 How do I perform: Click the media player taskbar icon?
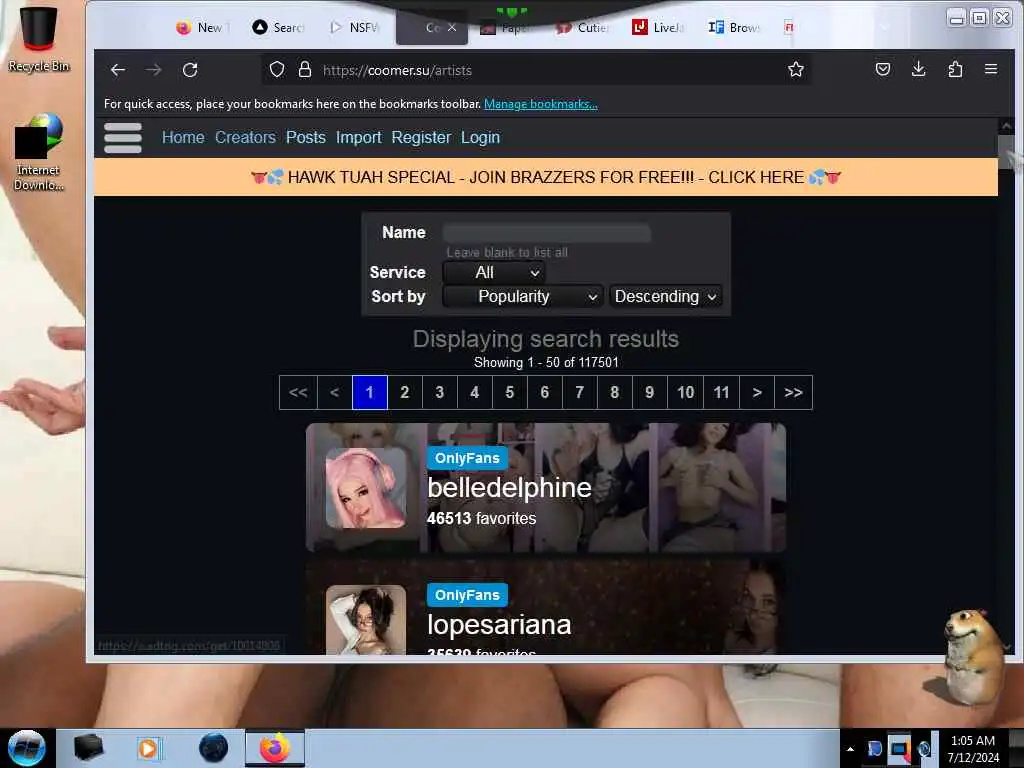(148, 748)
